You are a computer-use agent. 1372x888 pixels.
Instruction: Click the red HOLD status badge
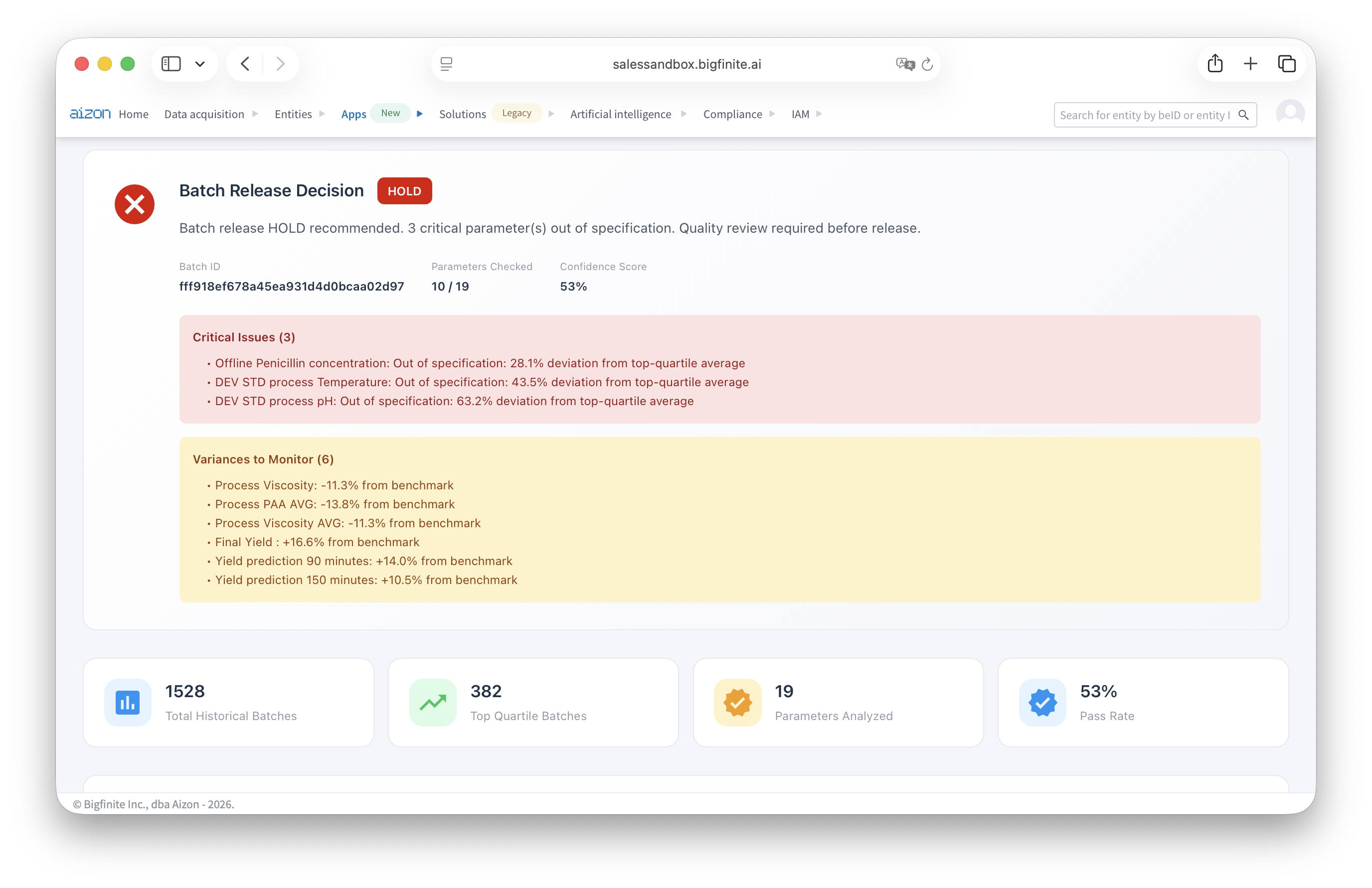[x=404, y=191]
